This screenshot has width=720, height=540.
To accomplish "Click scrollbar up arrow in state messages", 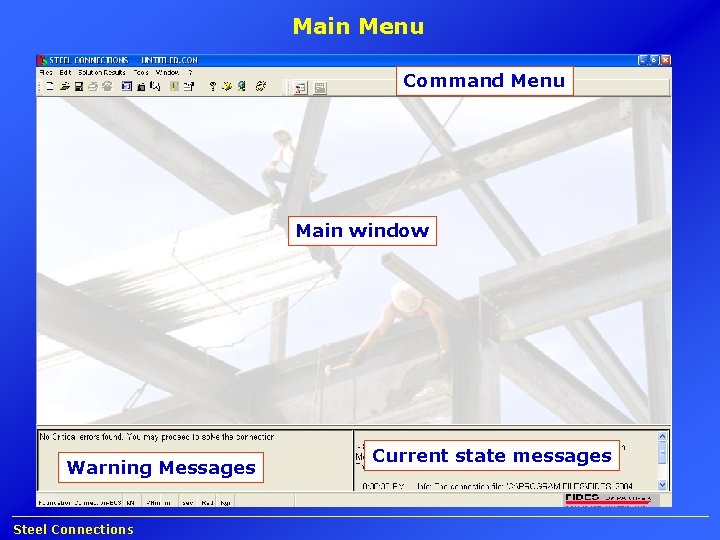I will (662, 437).
